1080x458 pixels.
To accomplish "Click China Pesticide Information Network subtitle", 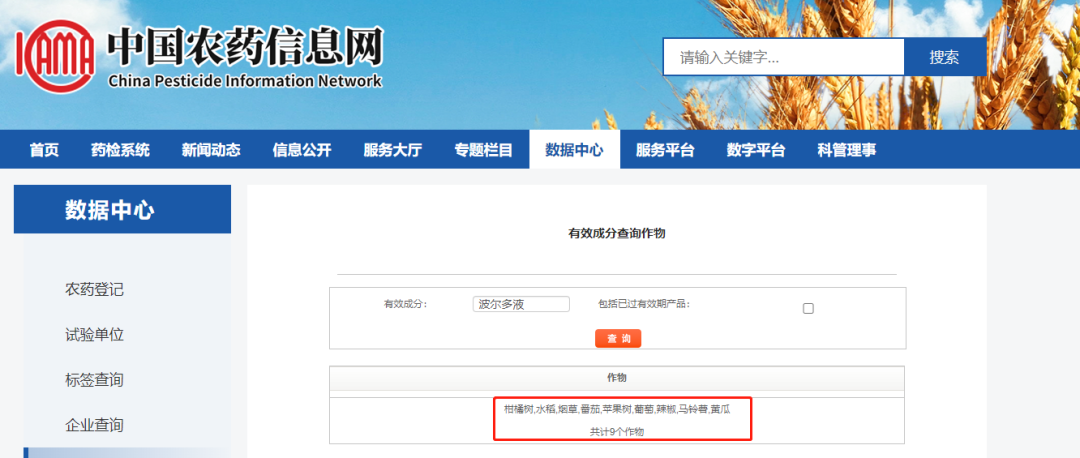I will coord(245,81).
